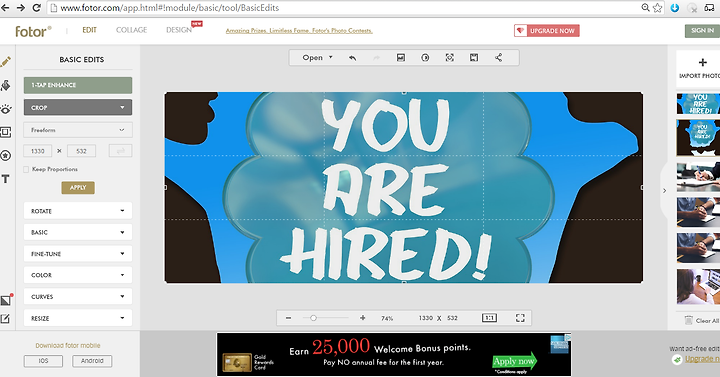
Task: Collapse the right photo panel arrow
Action: click(x=664, y=190)
